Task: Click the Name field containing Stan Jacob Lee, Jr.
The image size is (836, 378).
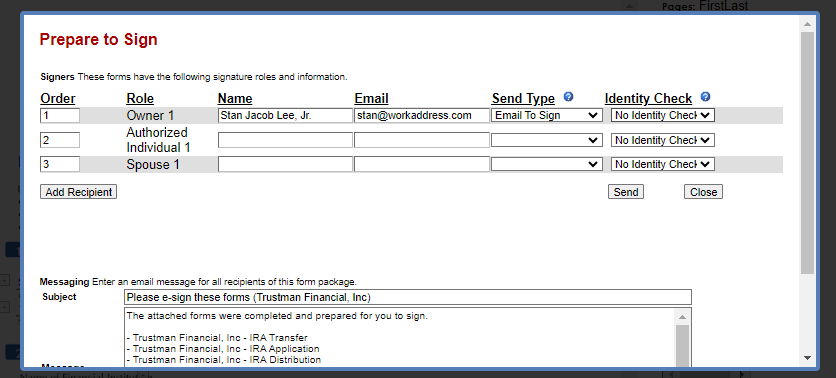Action: [285, 115]
